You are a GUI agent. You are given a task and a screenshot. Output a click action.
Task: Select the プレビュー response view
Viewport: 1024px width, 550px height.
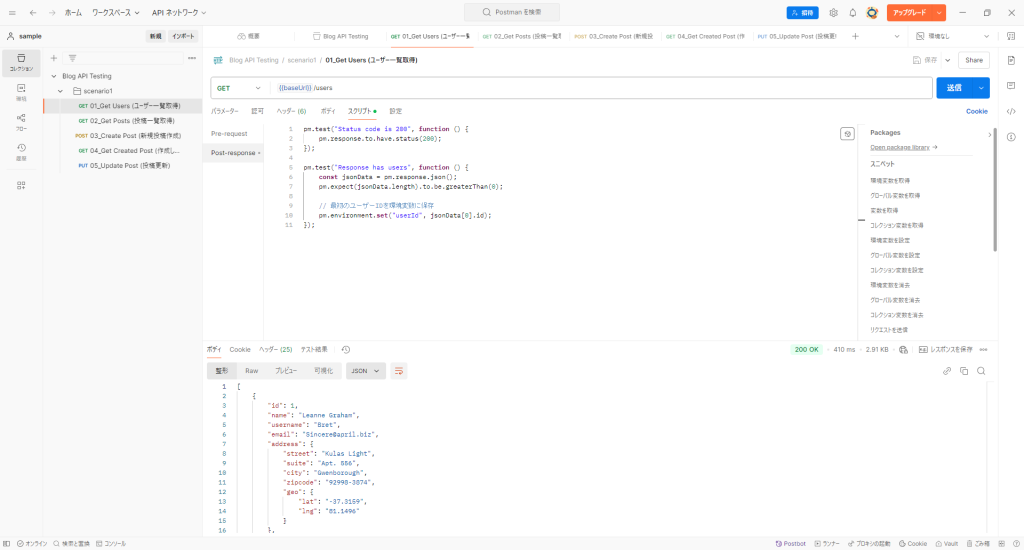[x=286, y=370]
